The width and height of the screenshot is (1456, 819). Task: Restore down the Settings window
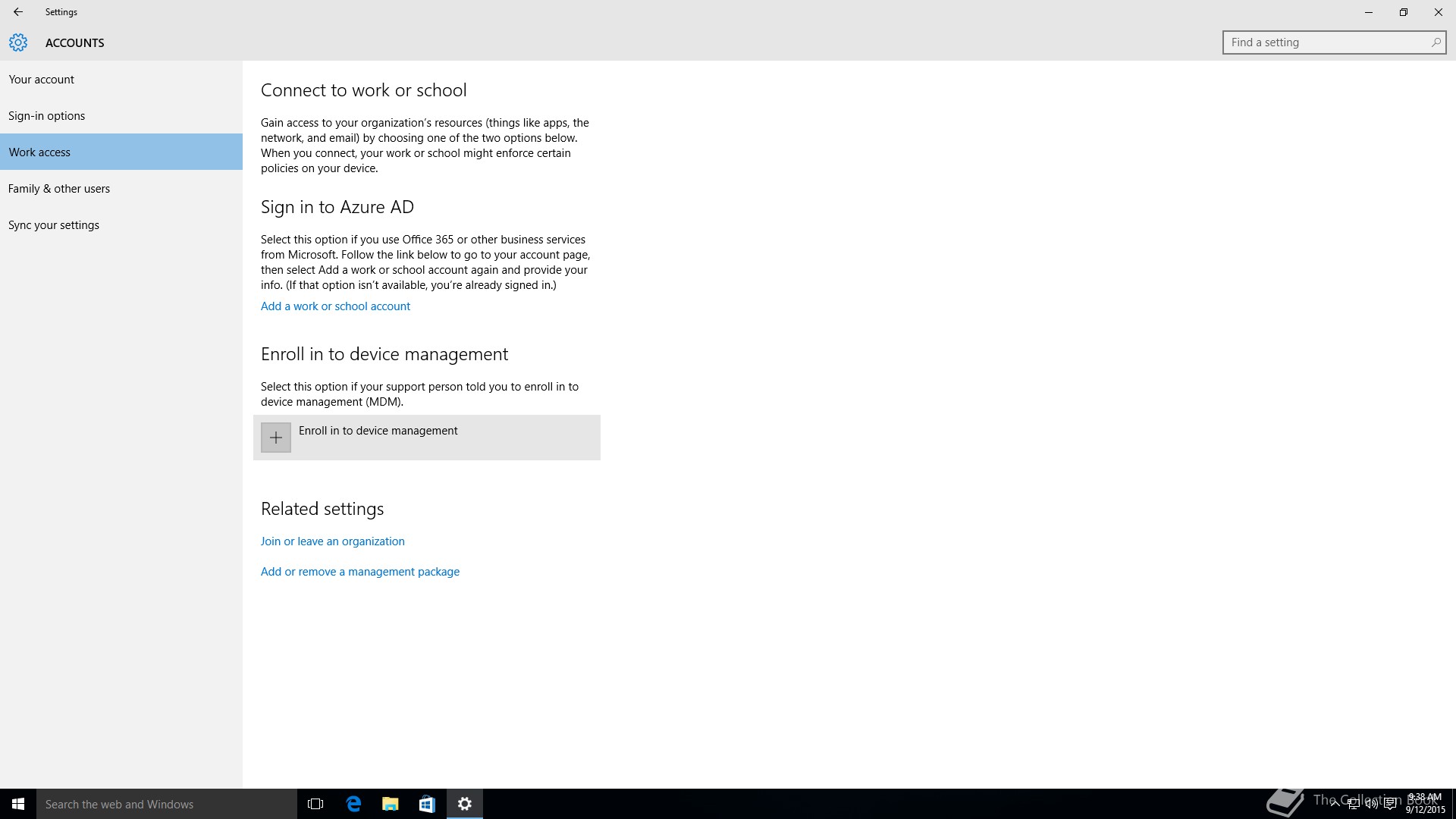1404,12
